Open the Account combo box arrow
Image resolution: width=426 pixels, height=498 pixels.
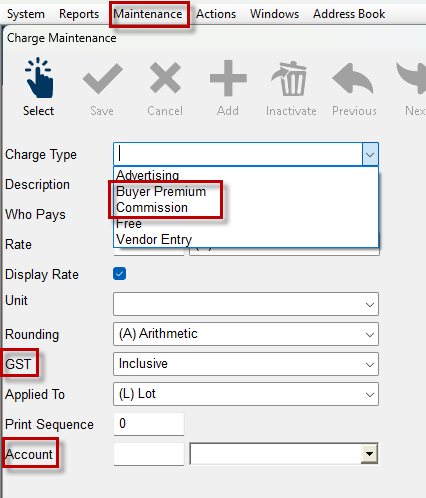coord(369,454)
